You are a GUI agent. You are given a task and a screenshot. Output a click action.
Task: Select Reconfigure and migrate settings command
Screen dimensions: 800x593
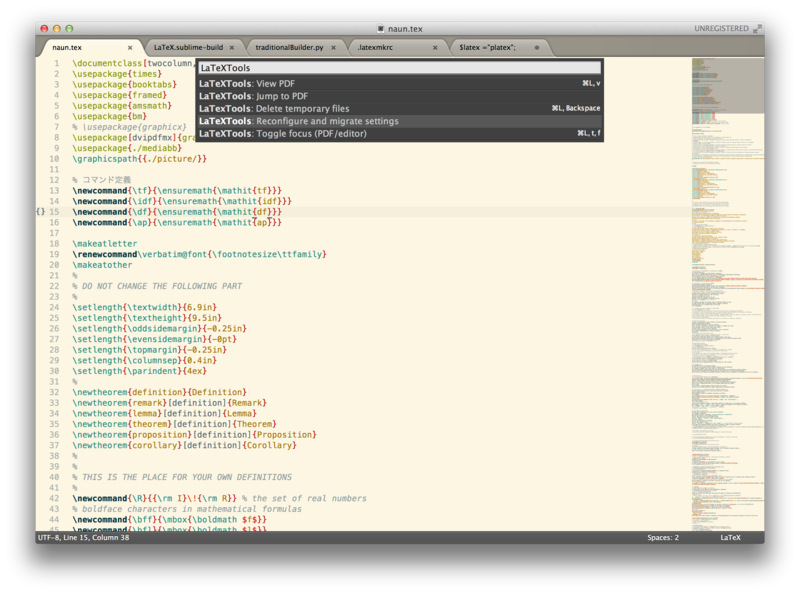[399, 121]
